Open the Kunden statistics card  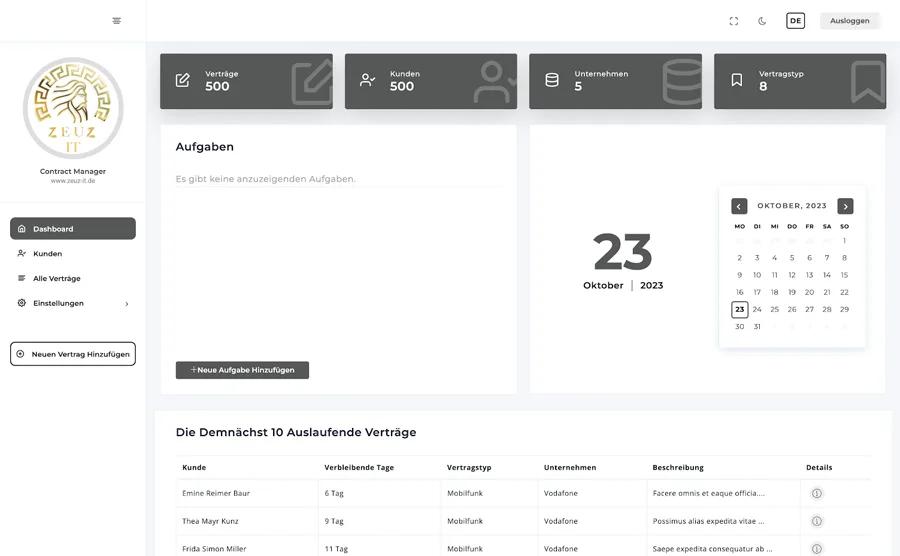coord(430,81)
